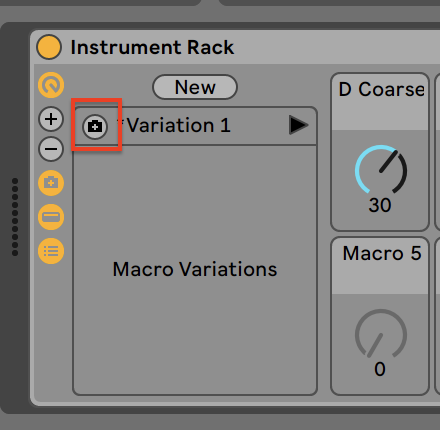Image resolution: width=440 pixels, height=430 pixels.
Task: Toggle the Instrument Rack device activator
Action: tap(49, 47)
